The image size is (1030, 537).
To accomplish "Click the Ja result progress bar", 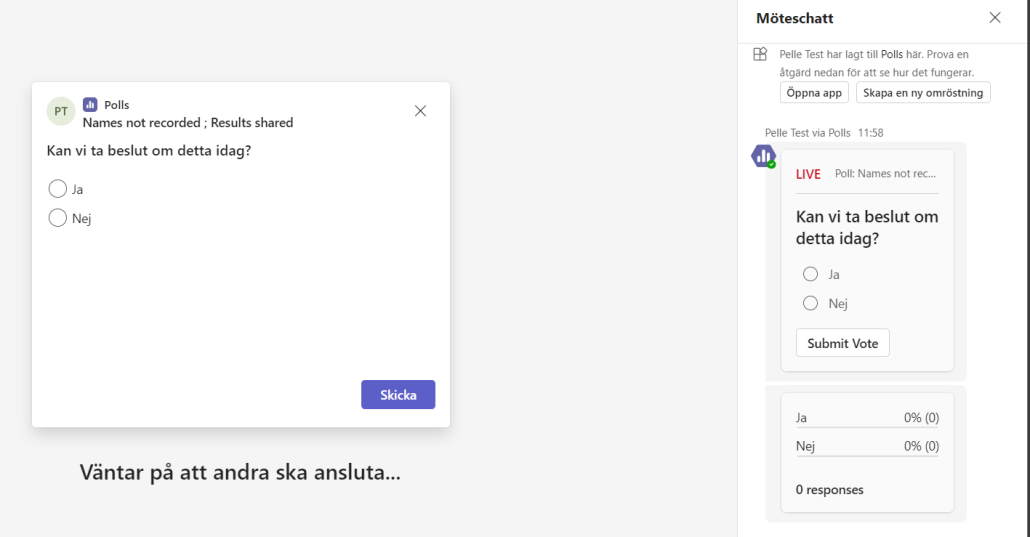I will pos(867,427).
